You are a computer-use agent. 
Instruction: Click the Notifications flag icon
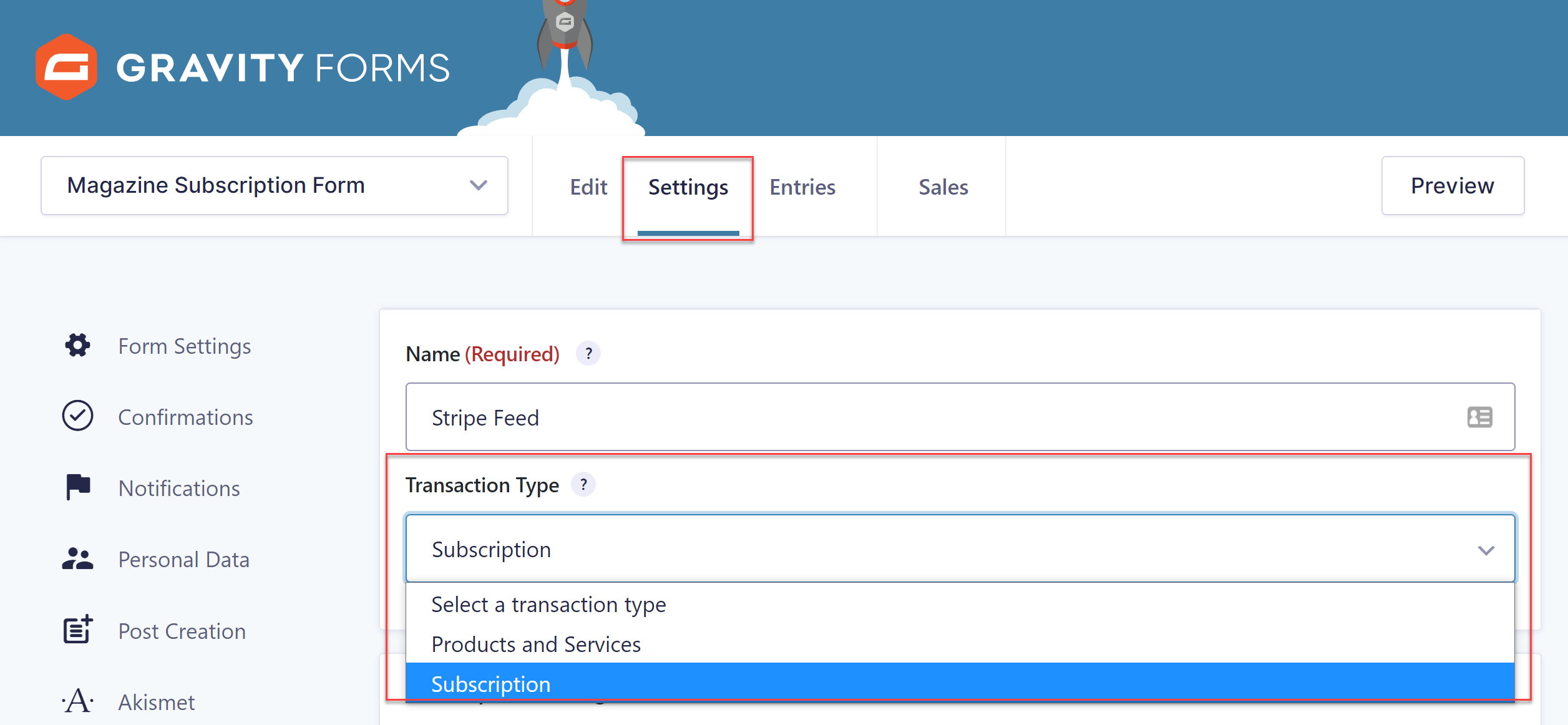click(x=77, y=487)
